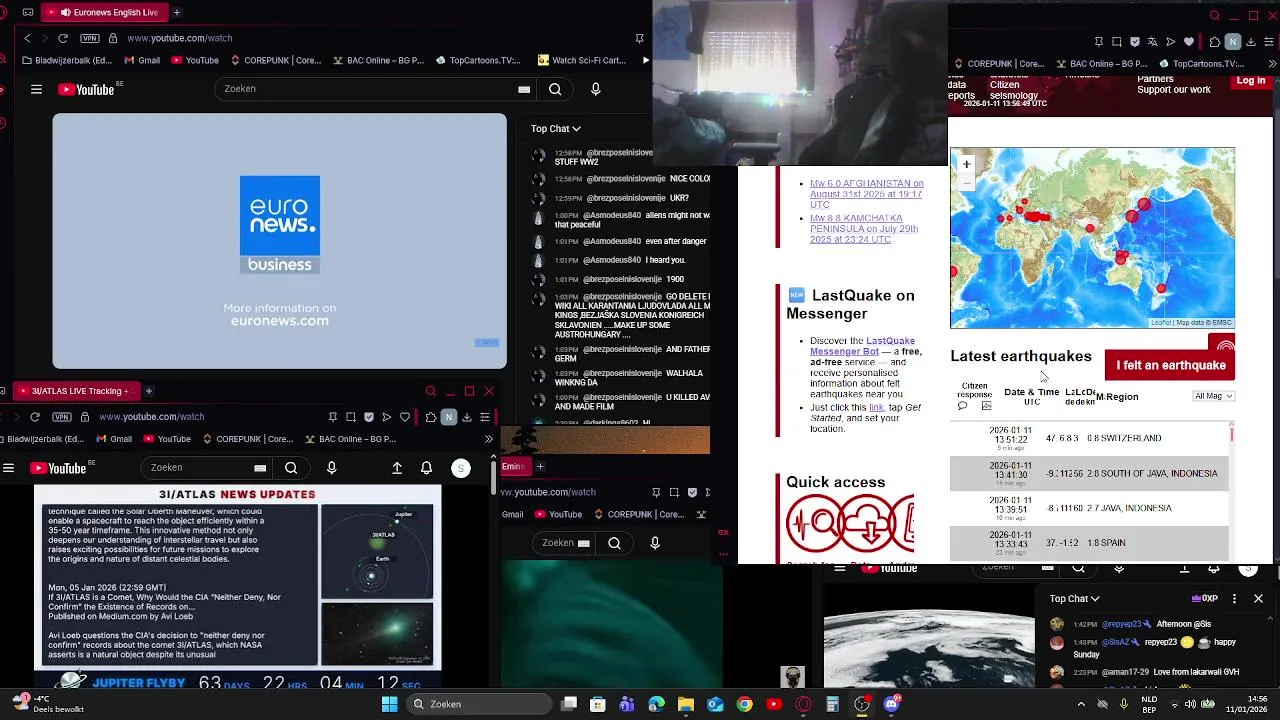This screenshot has height=720, width=1280.
Task: Open File Explorer from the taskbar
Action: pos(686,704)
